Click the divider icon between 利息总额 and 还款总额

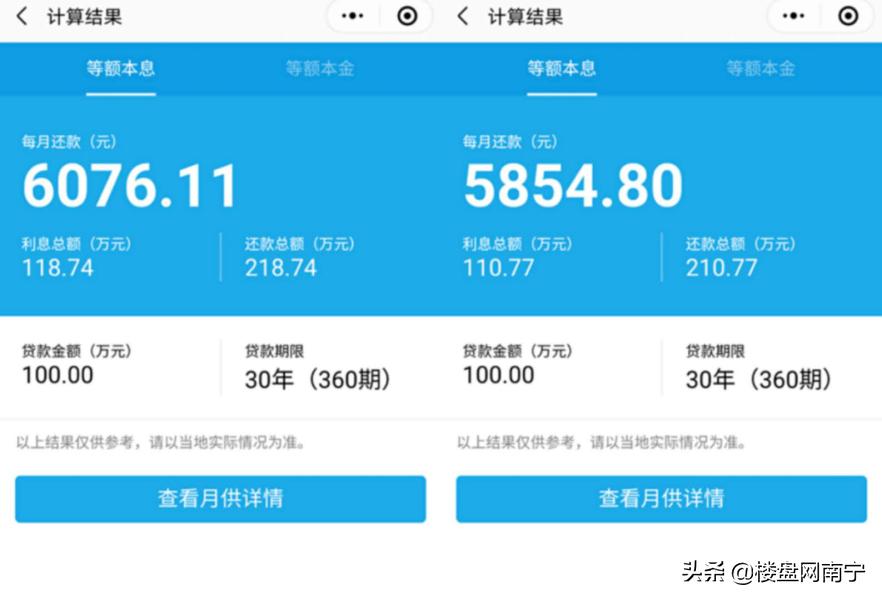click(219, 257)
